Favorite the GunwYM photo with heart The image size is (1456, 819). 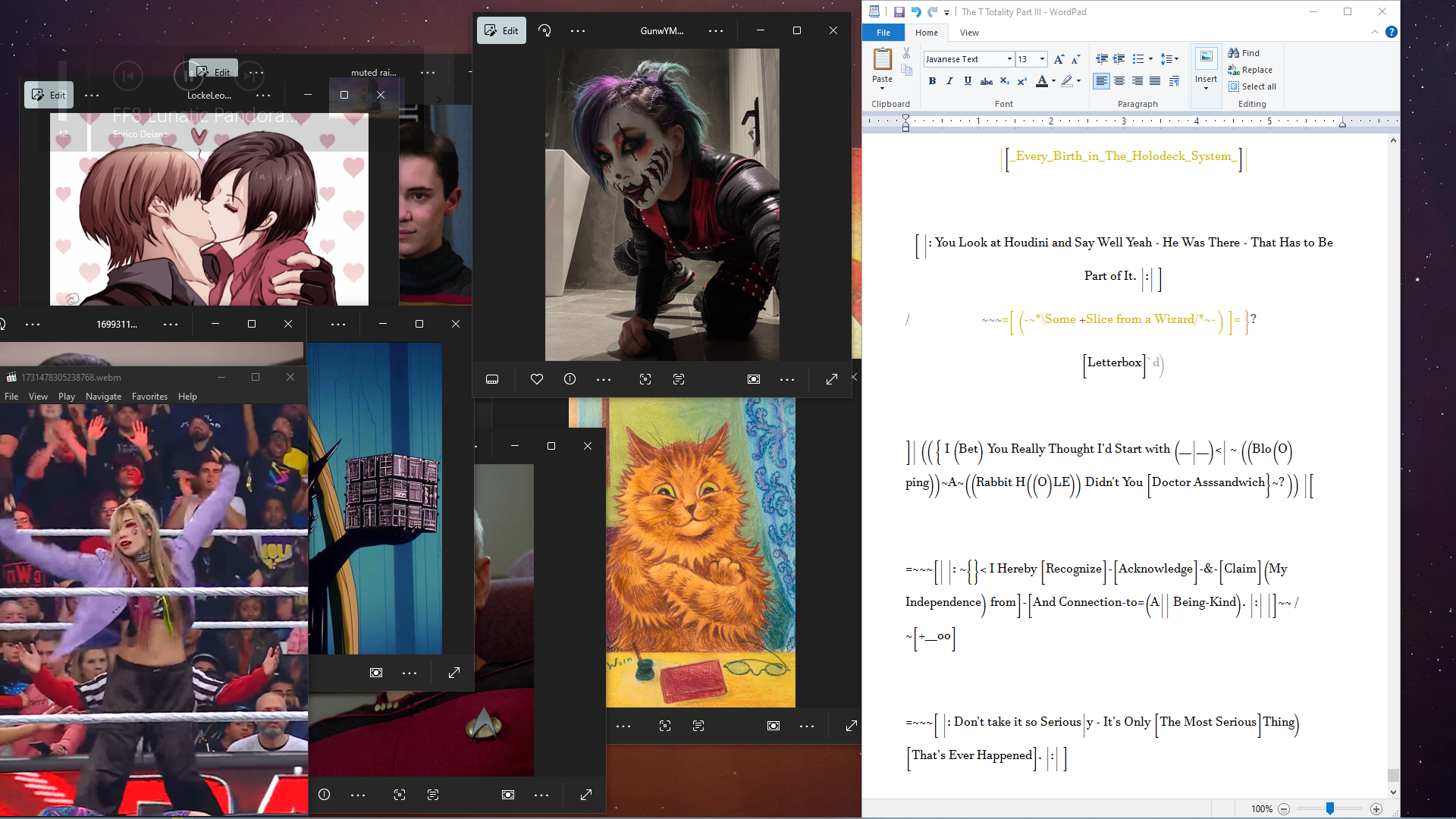point(537,379)
